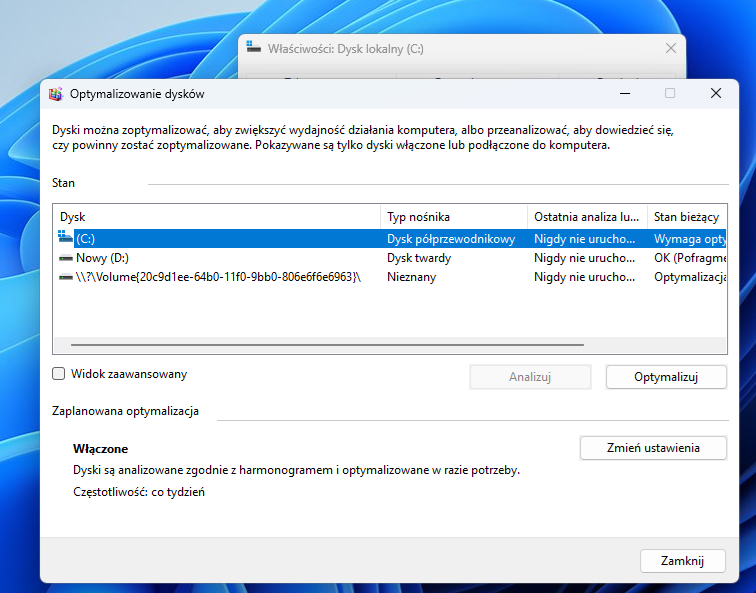Select the Nowy (D:) drive icon
The height and width of the screenshot is (593, 756).
pyautogui.click(x=66, y=258)
